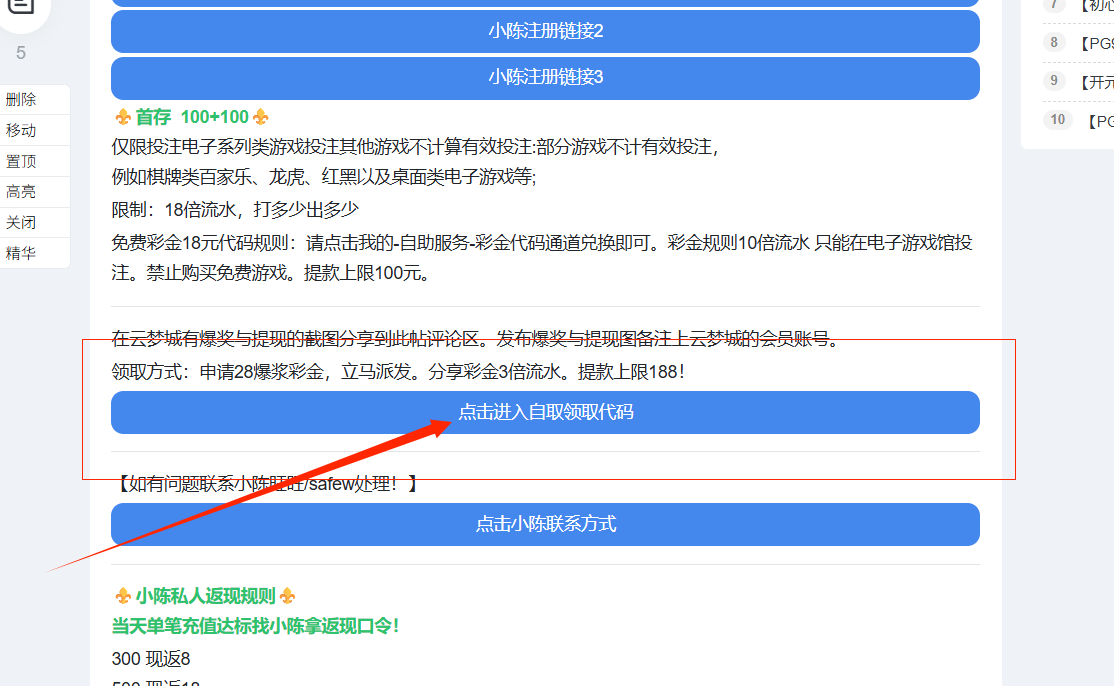Click the fleur-de-lis icon right of 100+100
Viewport: 1114px width, 686px height.
pyautogui.click(x=261, y=117)
